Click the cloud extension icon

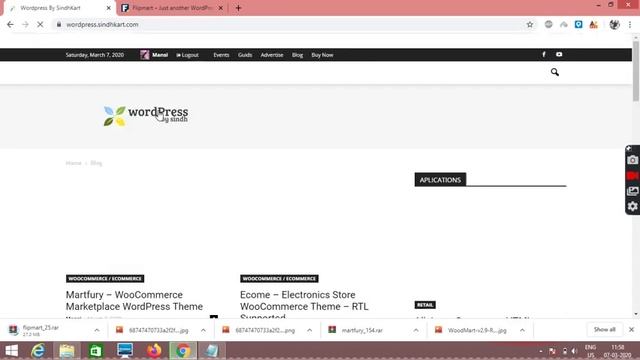pyautogui.click(x=564, y=25)
